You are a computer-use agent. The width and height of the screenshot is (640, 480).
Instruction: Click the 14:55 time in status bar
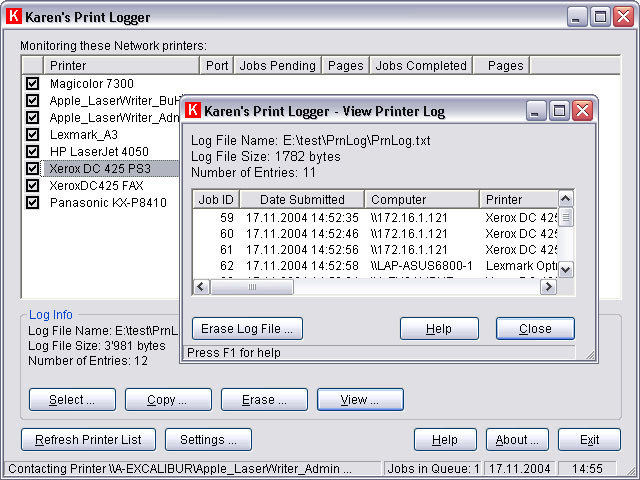point(587,469)
